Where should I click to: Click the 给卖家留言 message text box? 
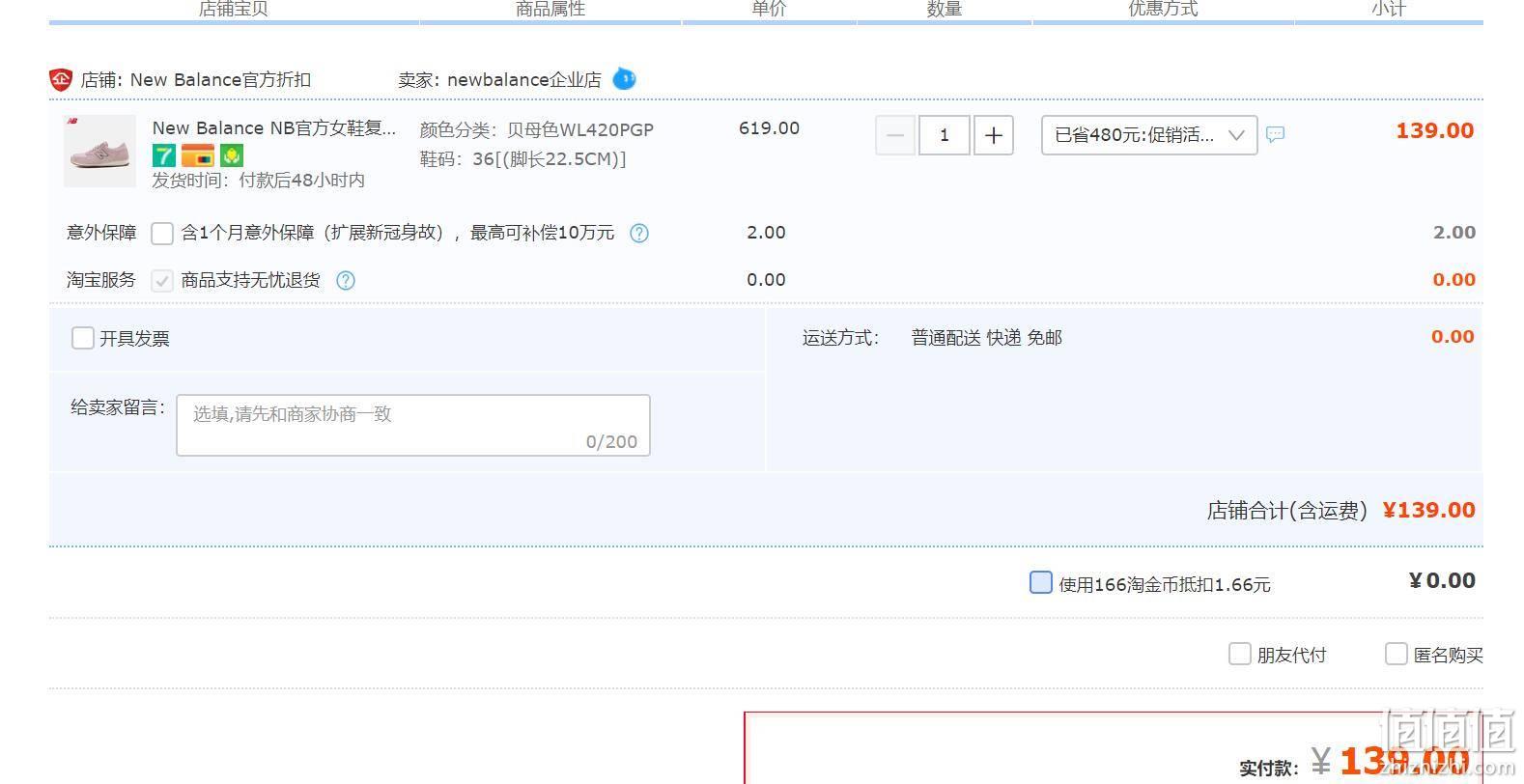click(413, 425)
